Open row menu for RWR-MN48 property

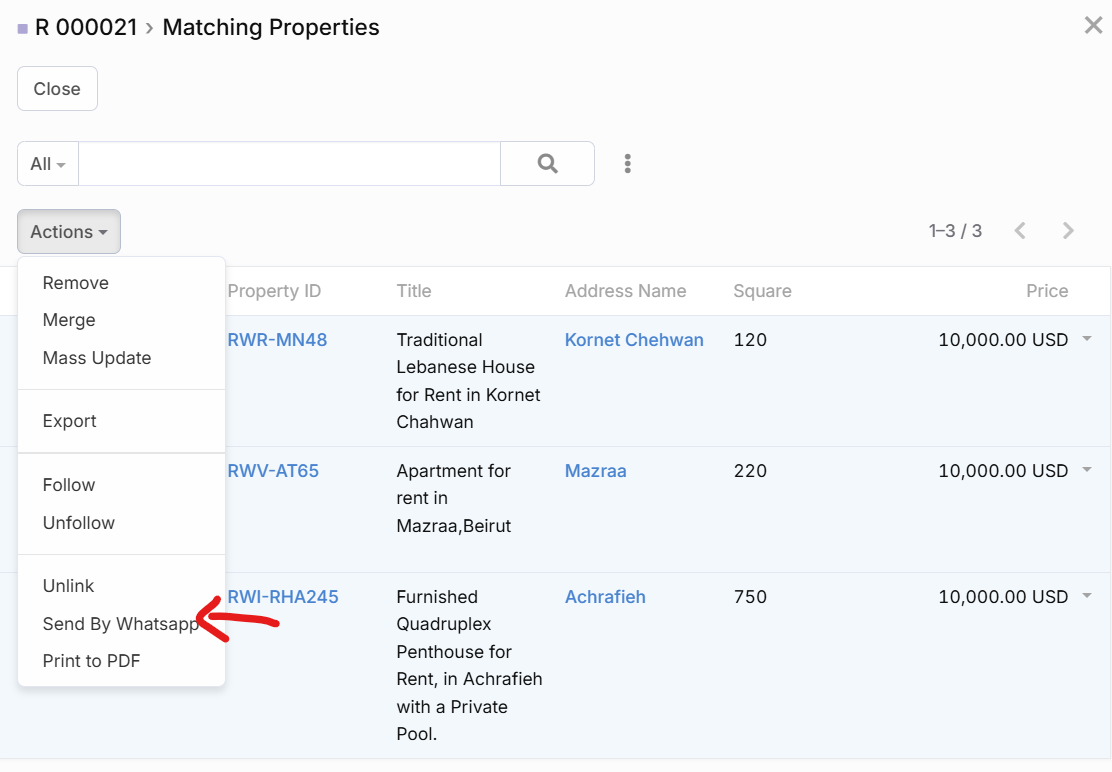tap(1087, 340)
